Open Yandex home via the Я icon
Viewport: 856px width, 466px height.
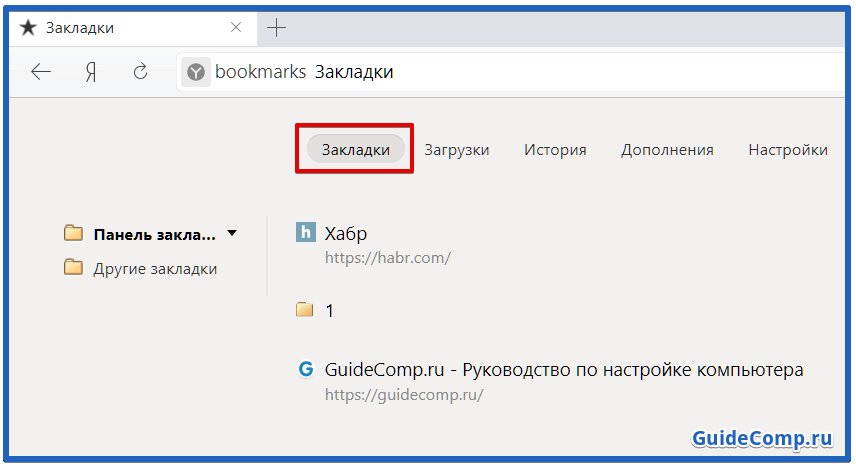pos(91,71)
